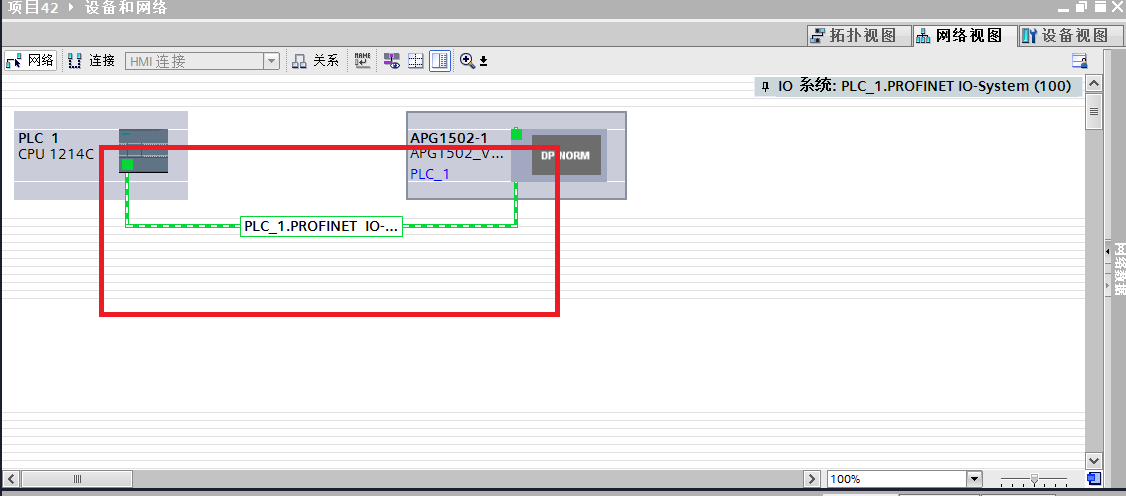Image resolution: width=1126 pixels, height=496 pixels.
Task: Click the Connections (连接) button
Action: [91, 61]
